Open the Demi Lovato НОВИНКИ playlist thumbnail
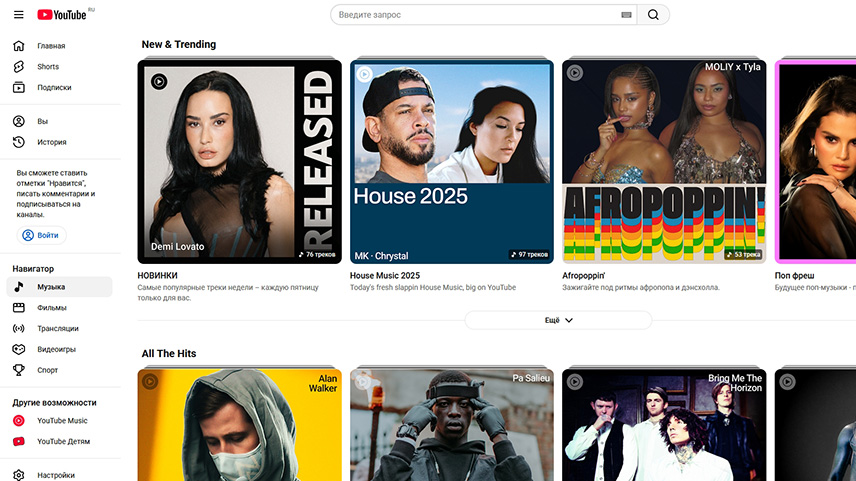Image resolution: width=856 pixels, height=481 pixels. 240,162
